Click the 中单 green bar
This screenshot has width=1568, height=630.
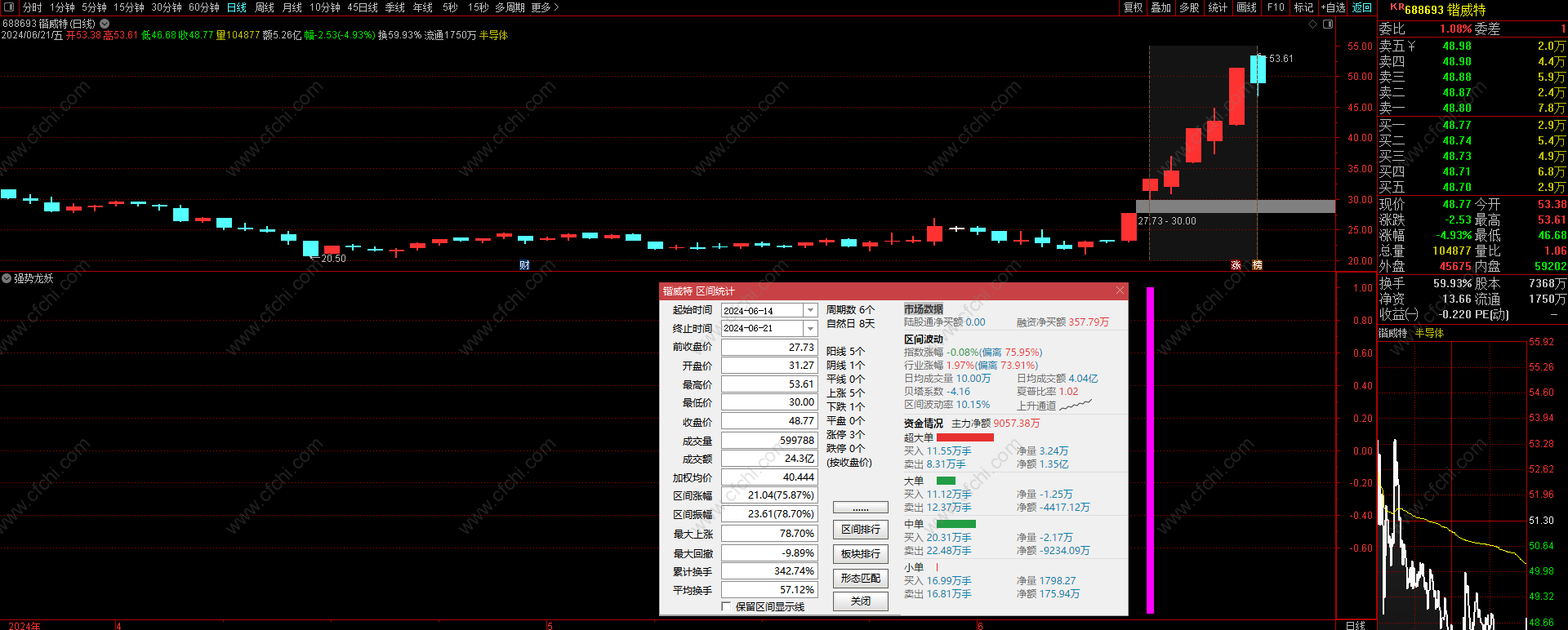coord(955,524)
